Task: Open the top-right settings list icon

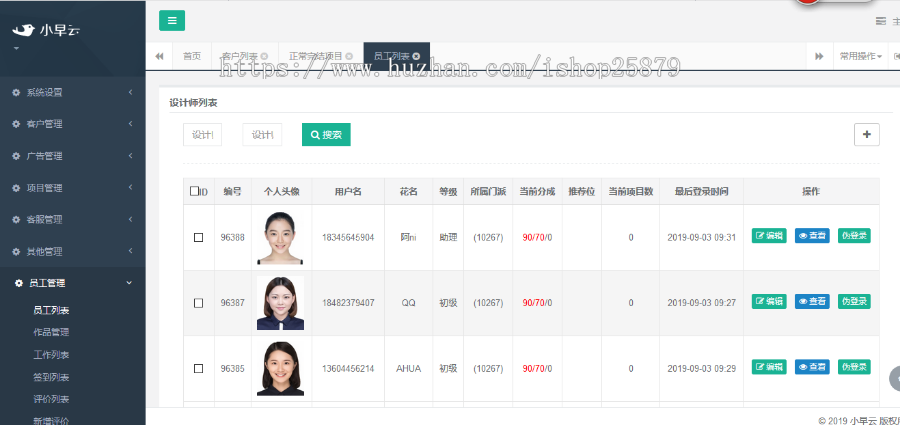Action: [x=880, y=21]
